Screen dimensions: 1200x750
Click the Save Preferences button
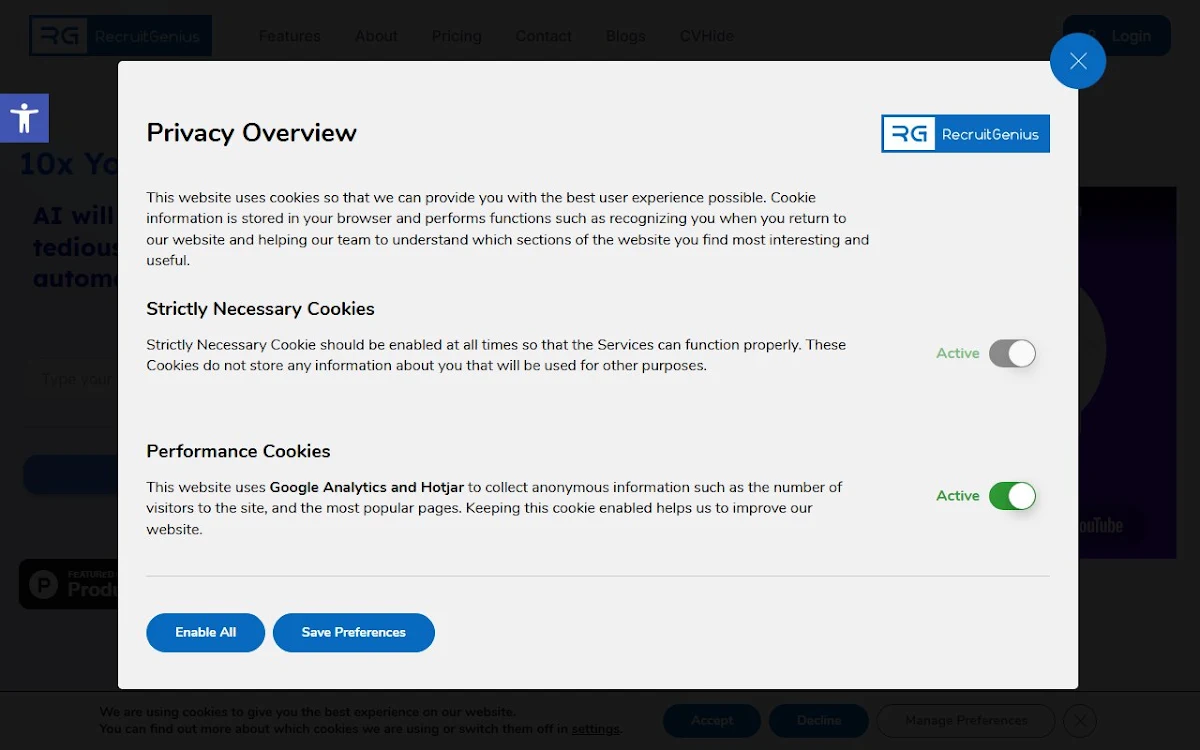click(x=354, y=632)
